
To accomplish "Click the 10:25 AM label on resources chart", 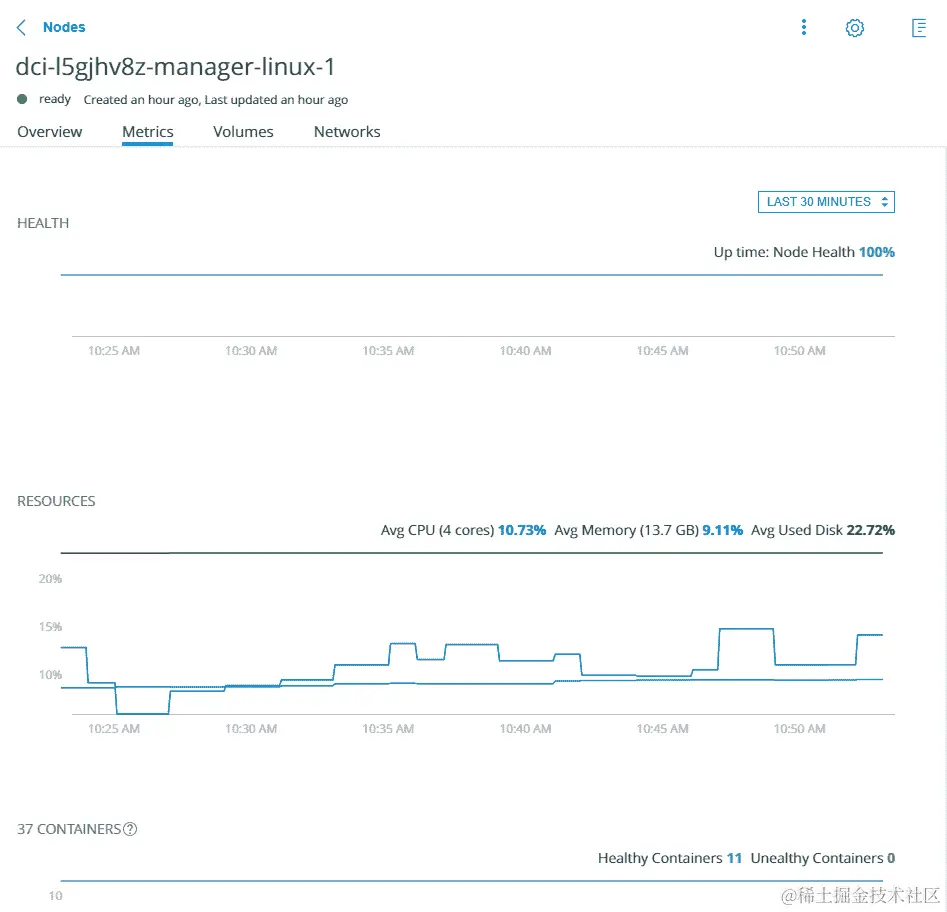I will [114, 729].
